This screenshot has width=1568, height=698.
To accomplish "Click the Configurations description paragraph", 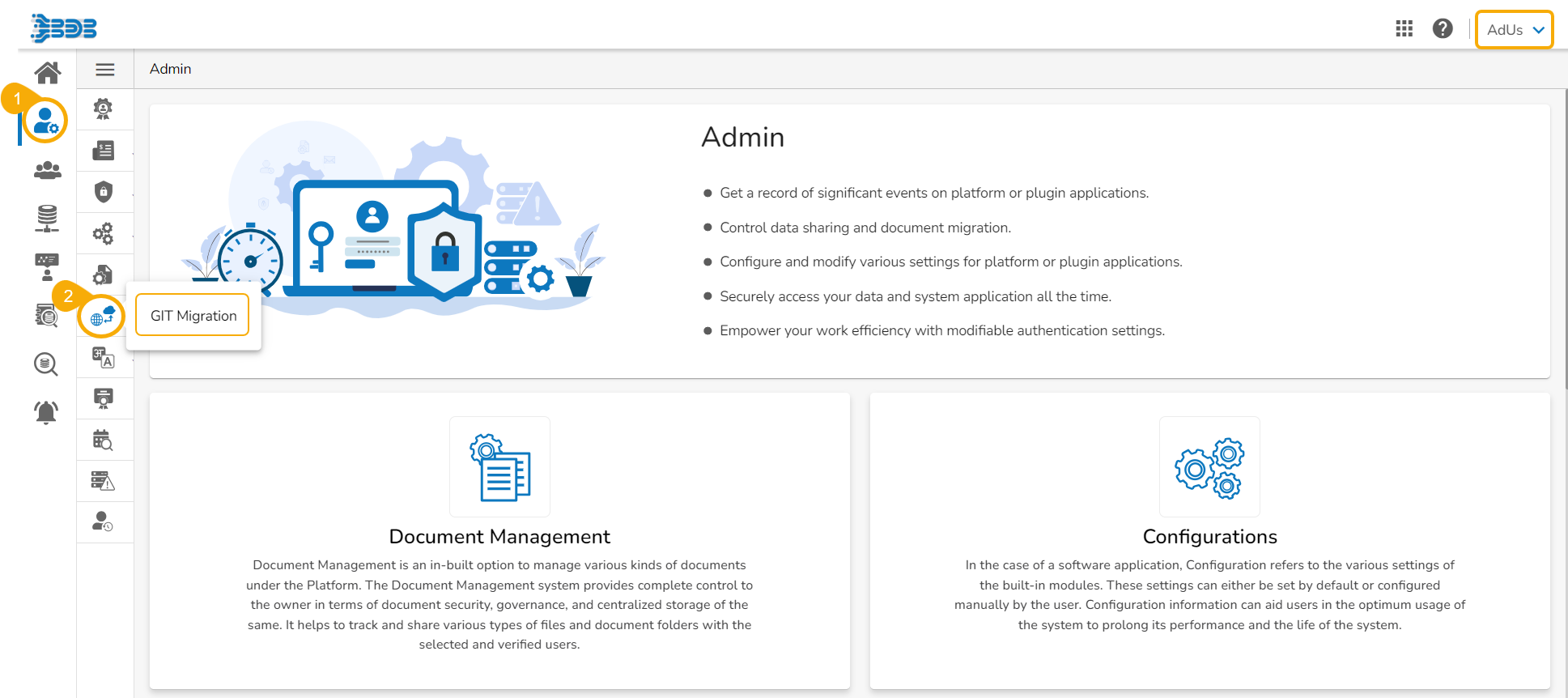I will click(1210, 595).
